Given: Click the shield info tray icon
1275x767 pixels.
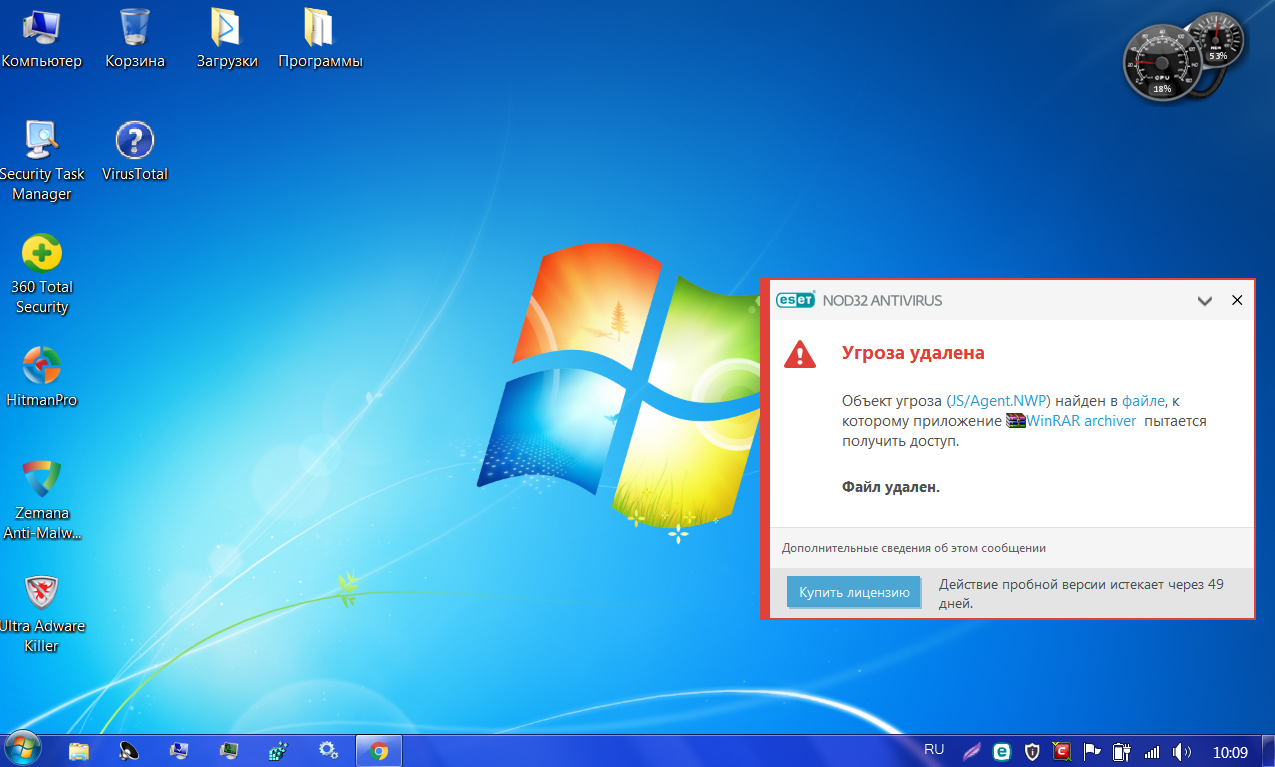Looking at the screenshot, I should (1032, 751).
